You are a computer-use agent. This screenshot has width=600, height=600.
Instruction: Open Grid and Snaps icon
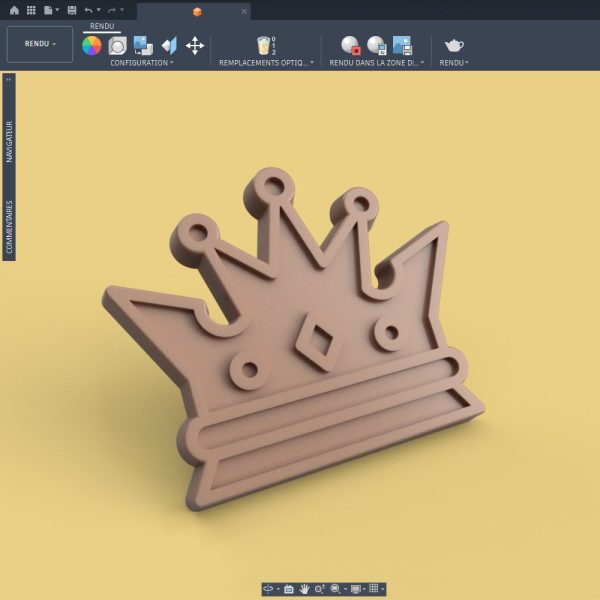[x=374, y=589]
